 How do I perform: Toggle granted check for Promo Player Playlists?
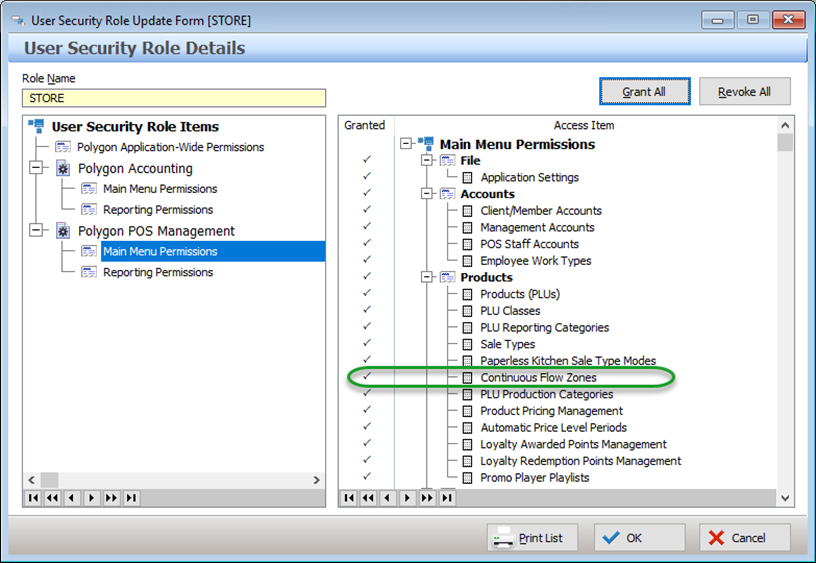coord(367,476)
